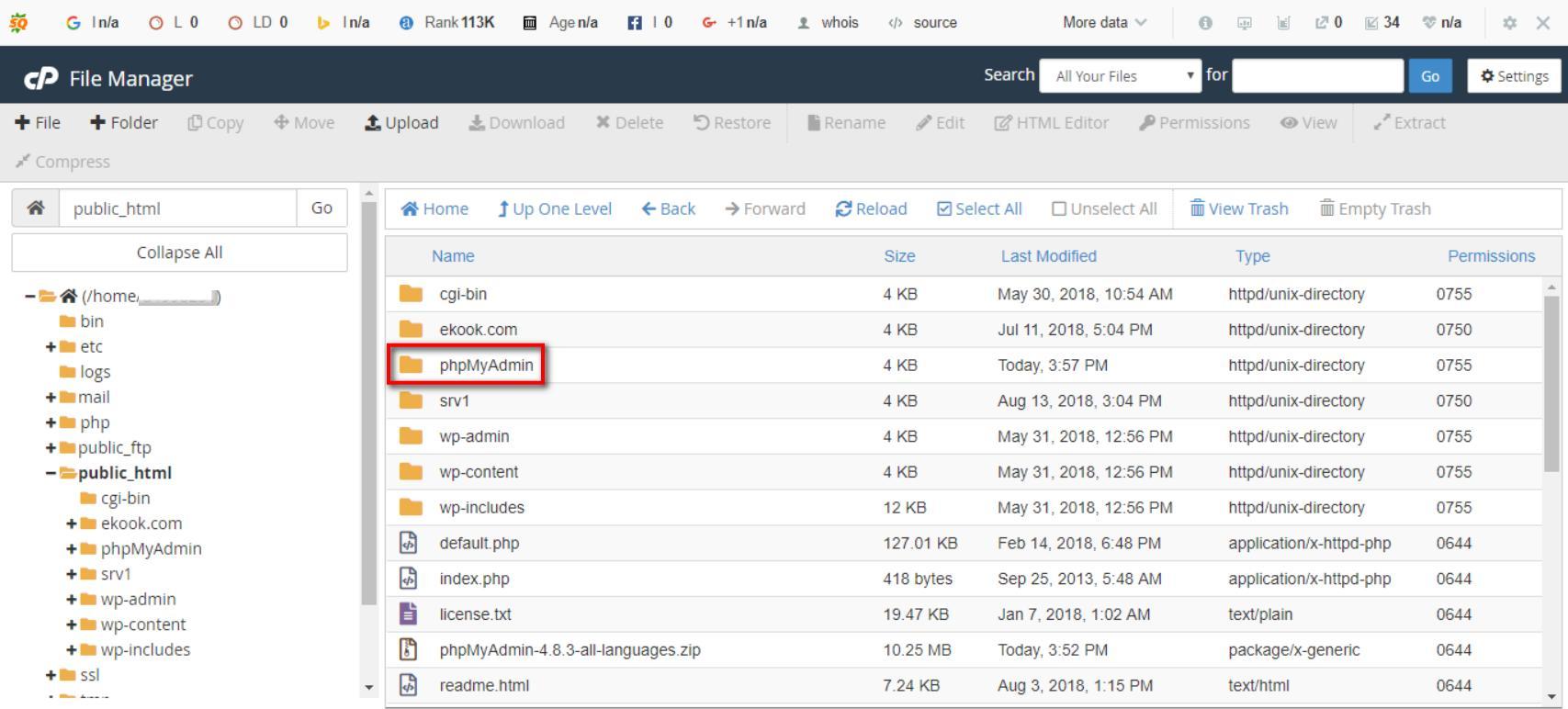Click the View toolbar button

1309,122
